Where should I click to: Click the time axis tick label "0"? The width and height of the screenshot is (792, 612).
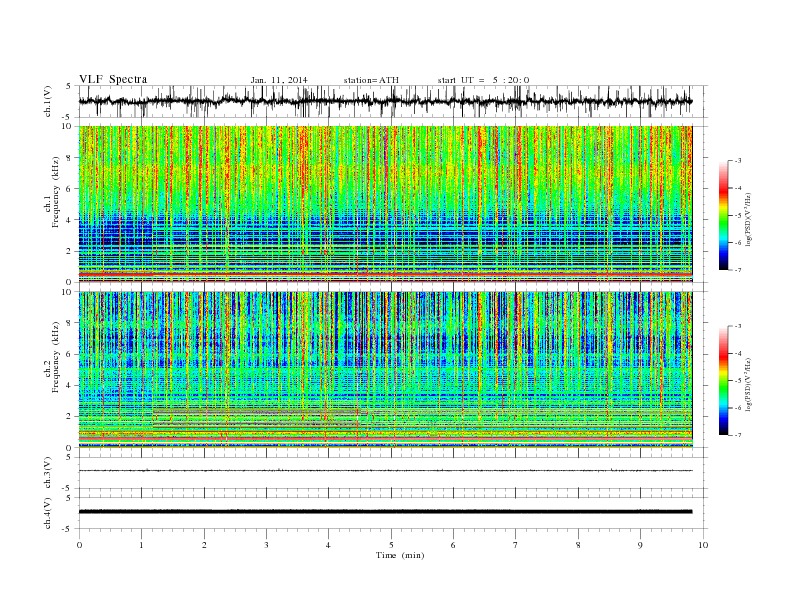click(79, 545)
